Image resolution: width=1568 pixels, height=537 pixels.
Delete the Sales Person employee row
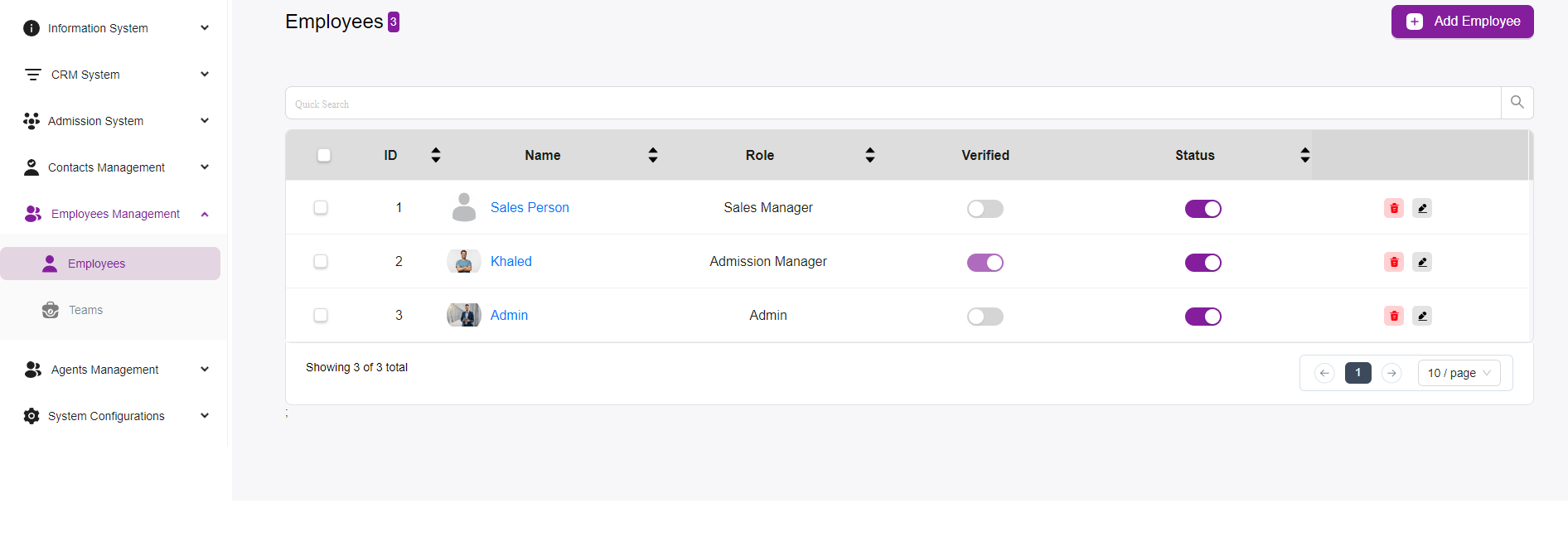[x=1394, y=208]
